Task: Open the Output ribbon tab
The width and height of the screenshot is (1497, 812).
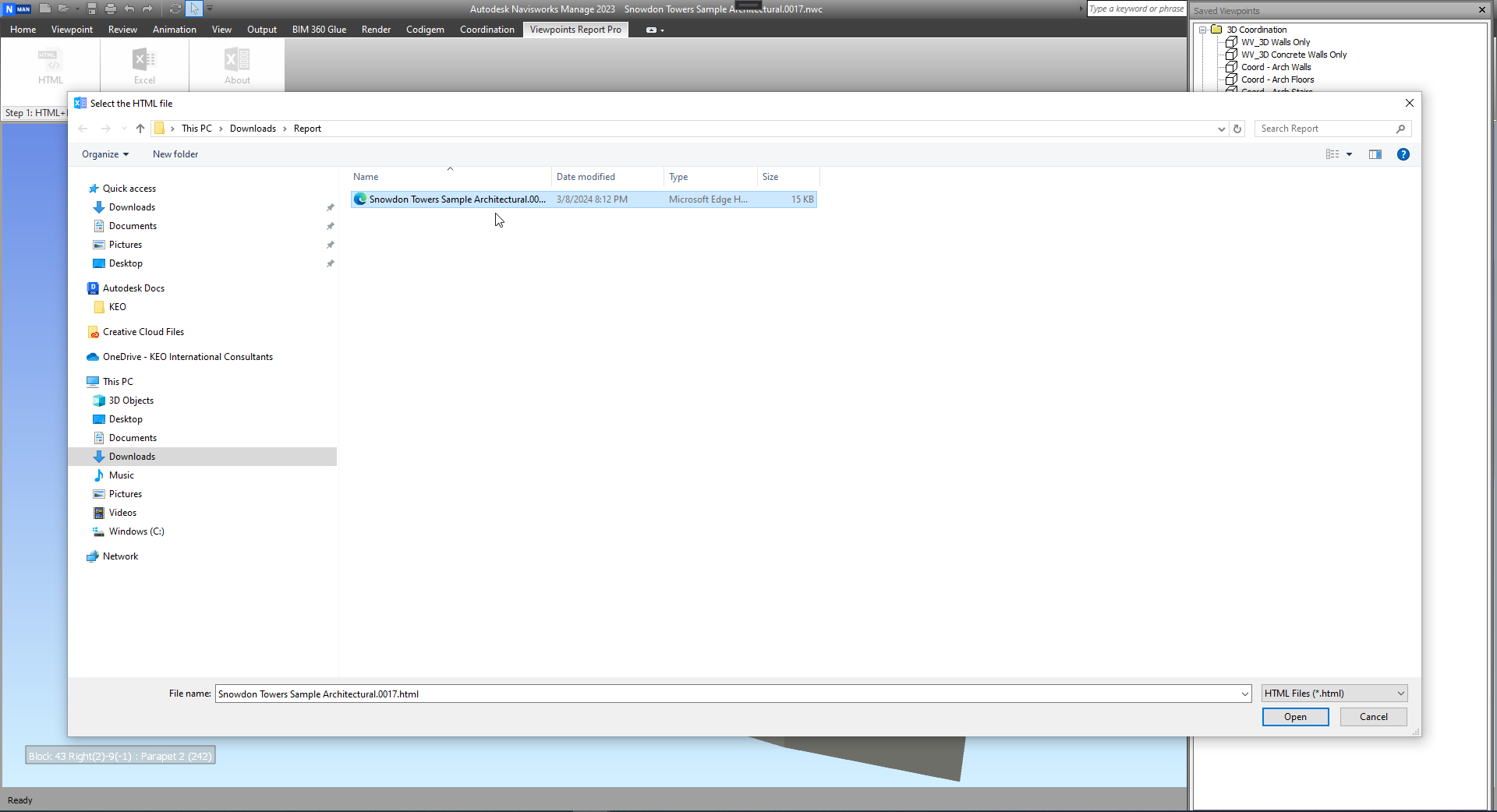Action: (262, 30)
